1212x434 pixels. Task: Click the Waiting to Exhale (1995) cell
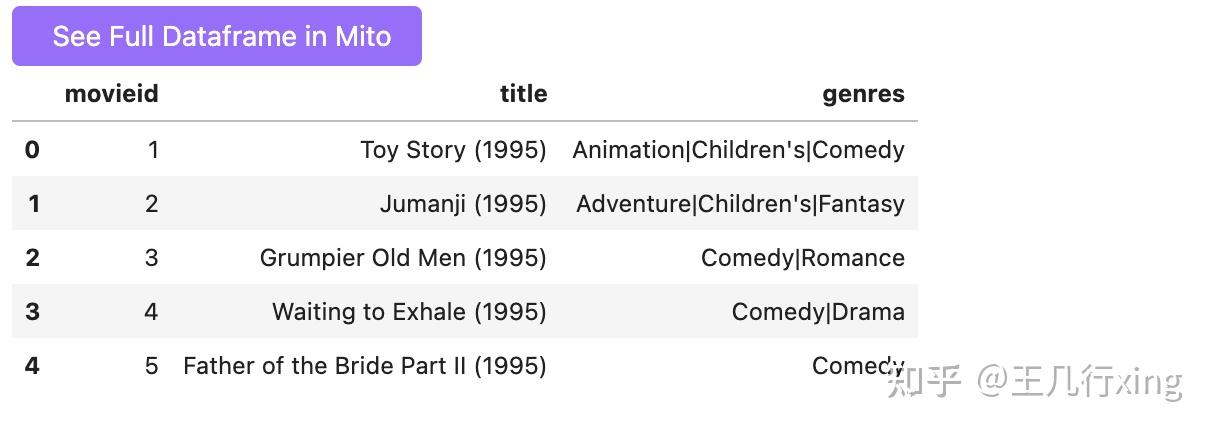click(x=409, y=312)
